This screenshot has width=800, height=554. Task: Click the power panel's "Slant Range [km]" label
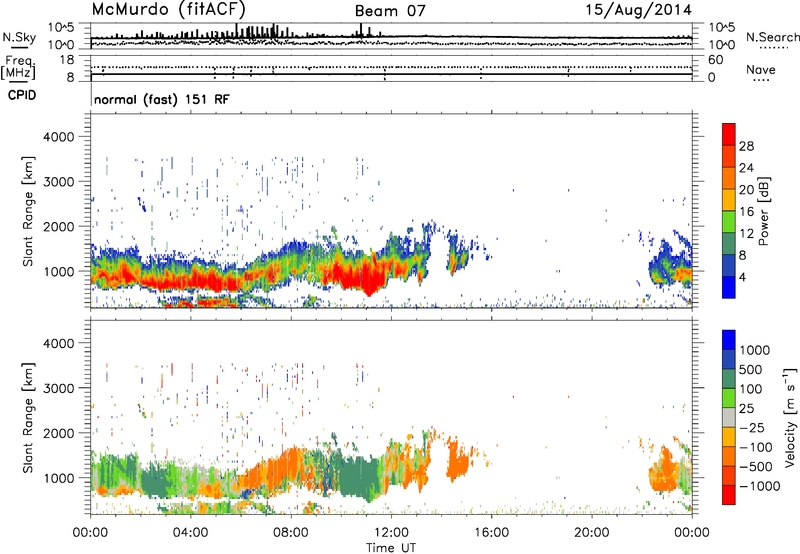[x=28, y=211]
